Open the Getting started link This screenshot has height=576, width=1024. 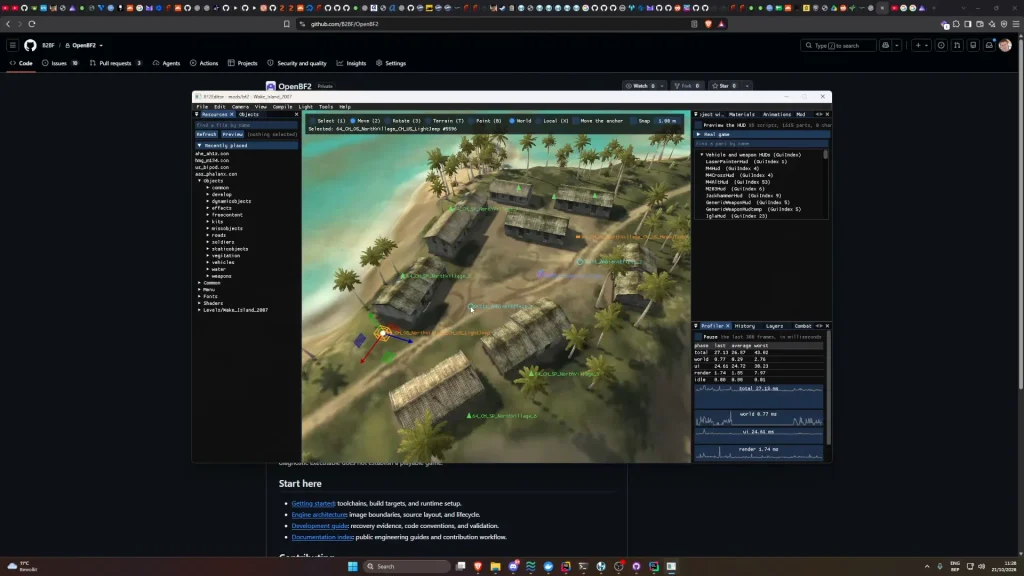[x=313, y=504]
